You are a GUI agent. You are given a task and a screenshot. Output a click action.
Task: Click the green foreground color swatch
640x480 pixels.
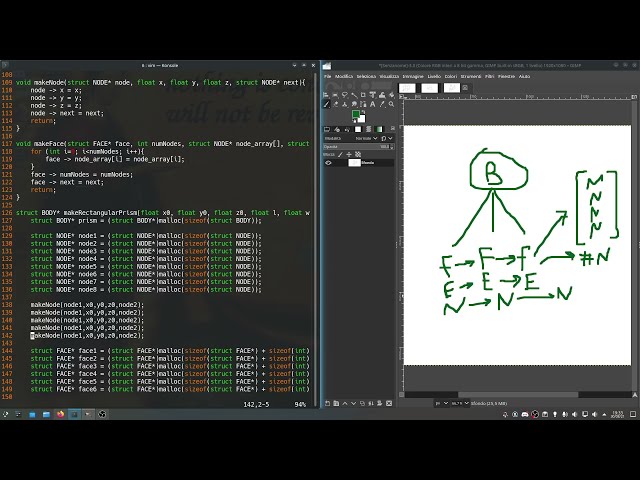pos(356,114)
